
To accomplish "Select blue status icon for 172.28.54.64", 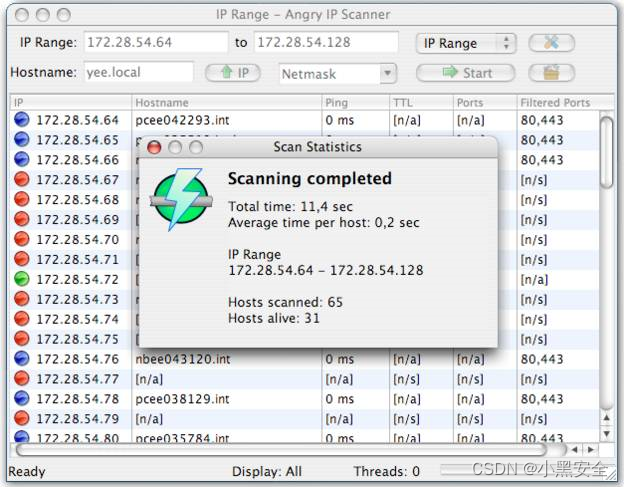I will coord(21,119).
